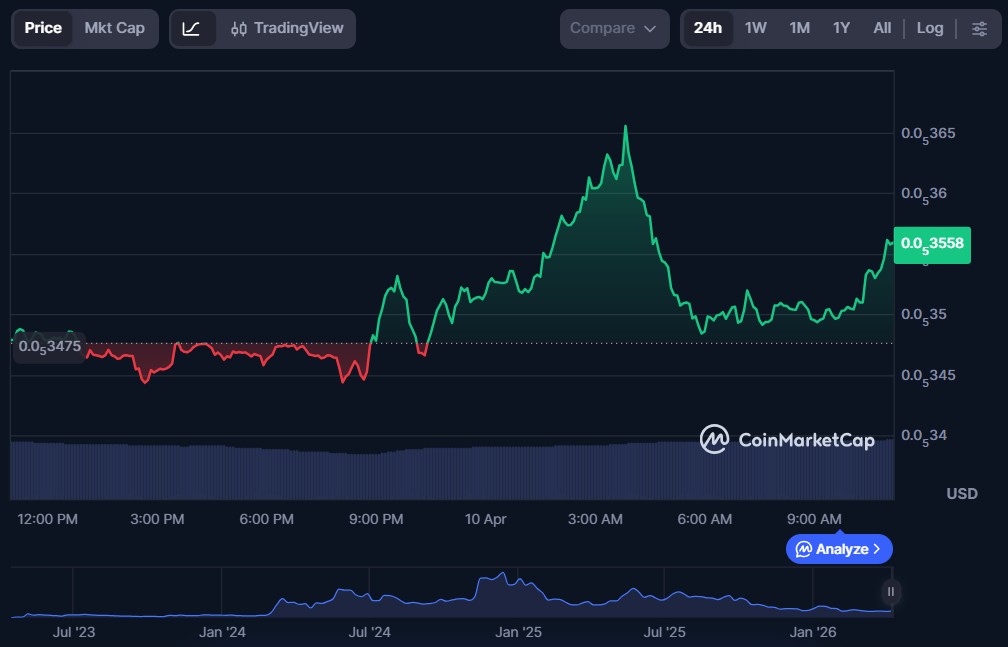Choose the 1M time range
This screenshot has height=647, width=1008.
click(799, 28)
